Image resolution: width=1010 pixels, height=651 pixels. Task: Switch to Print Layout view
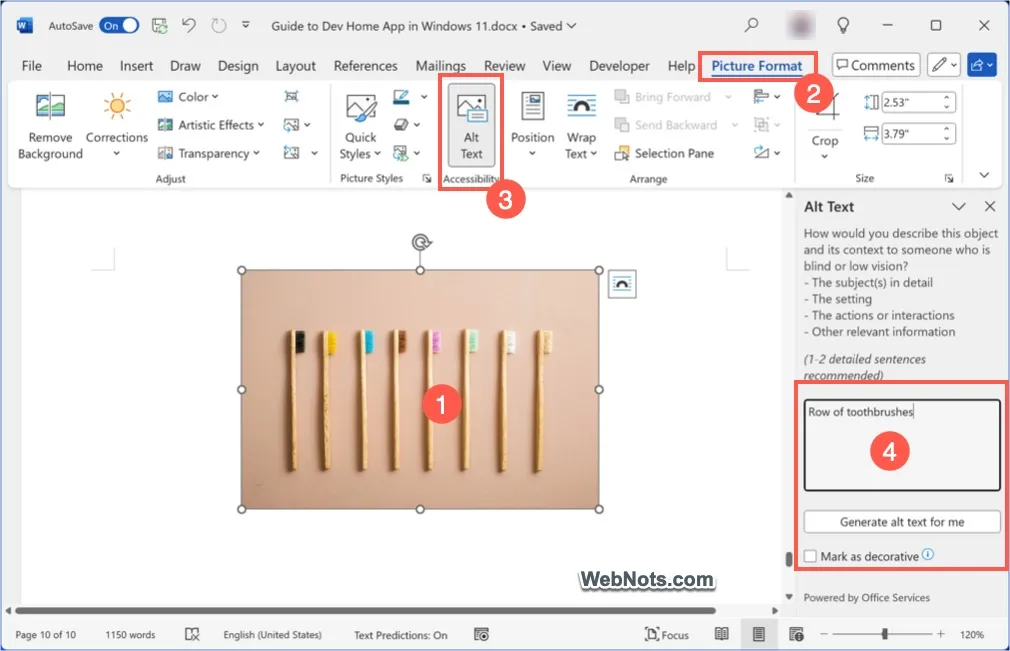click(x=758, y=635)
